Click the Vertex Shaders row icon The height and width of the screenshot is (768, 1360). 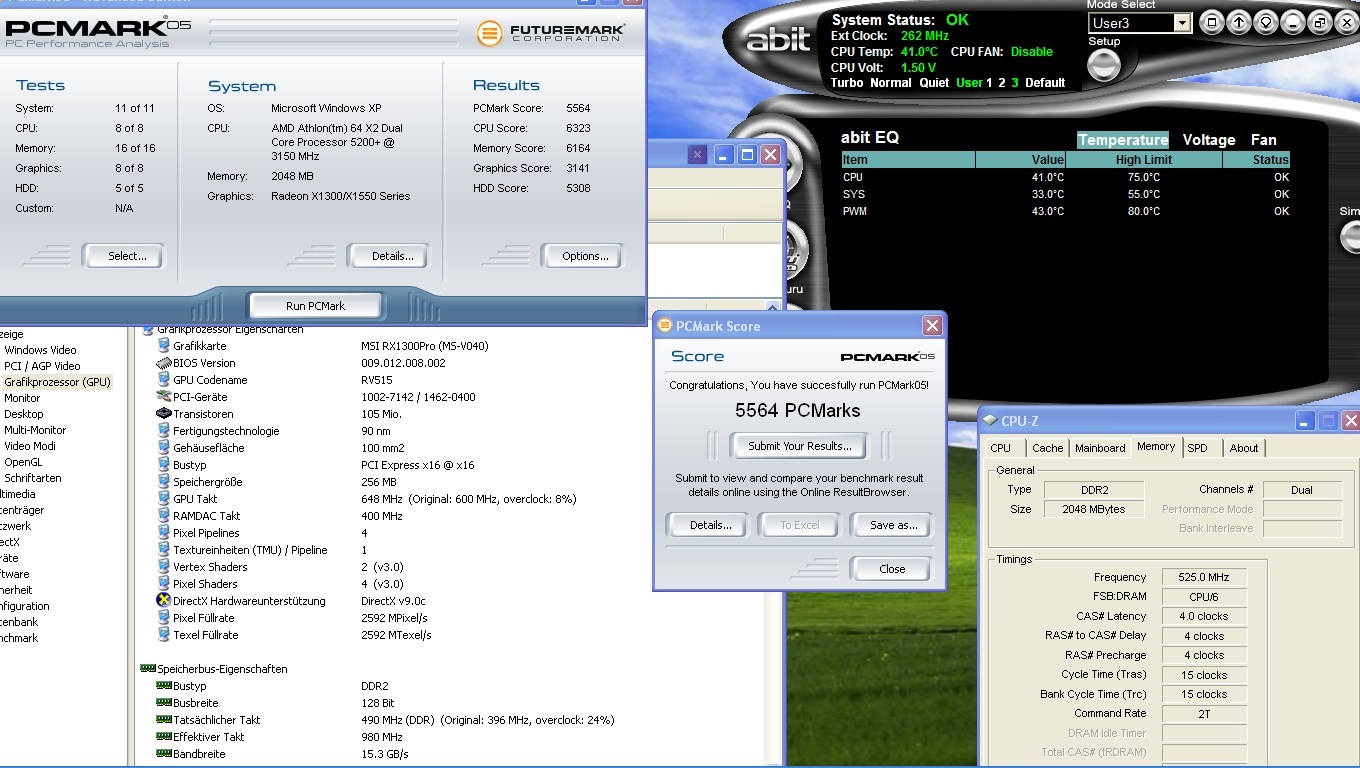click(164, 567)
